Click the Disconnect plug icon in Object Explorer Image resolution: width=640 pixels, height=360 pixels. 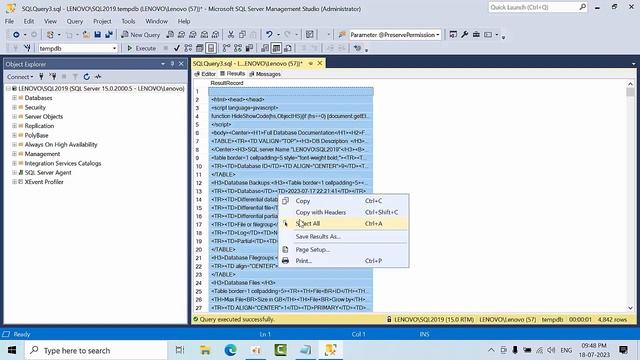click(x=53, y=76)
